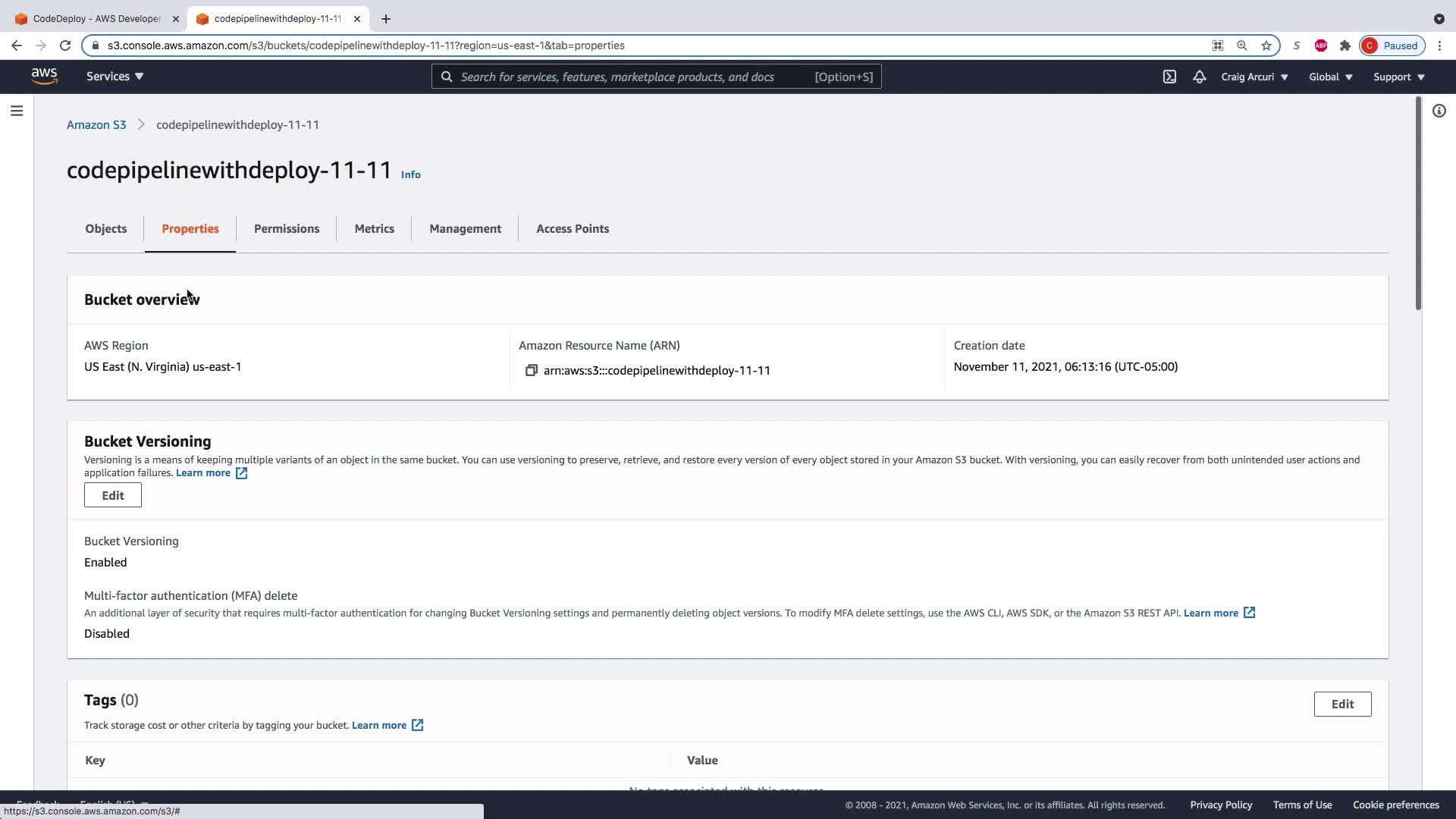Open the Support dropdown menu
Screen dimensions: 1456x819
click(x=1398, y=77)
